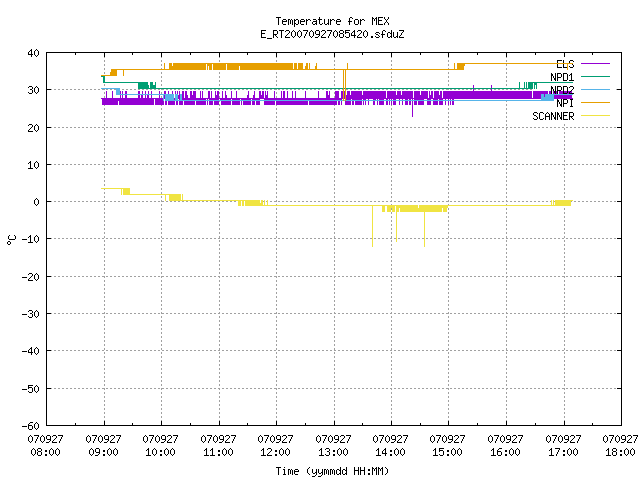Image resolution: width=640 pixels, height=480 pixels.
Task: Click the y-axis label -20
Action: [31, 277]
